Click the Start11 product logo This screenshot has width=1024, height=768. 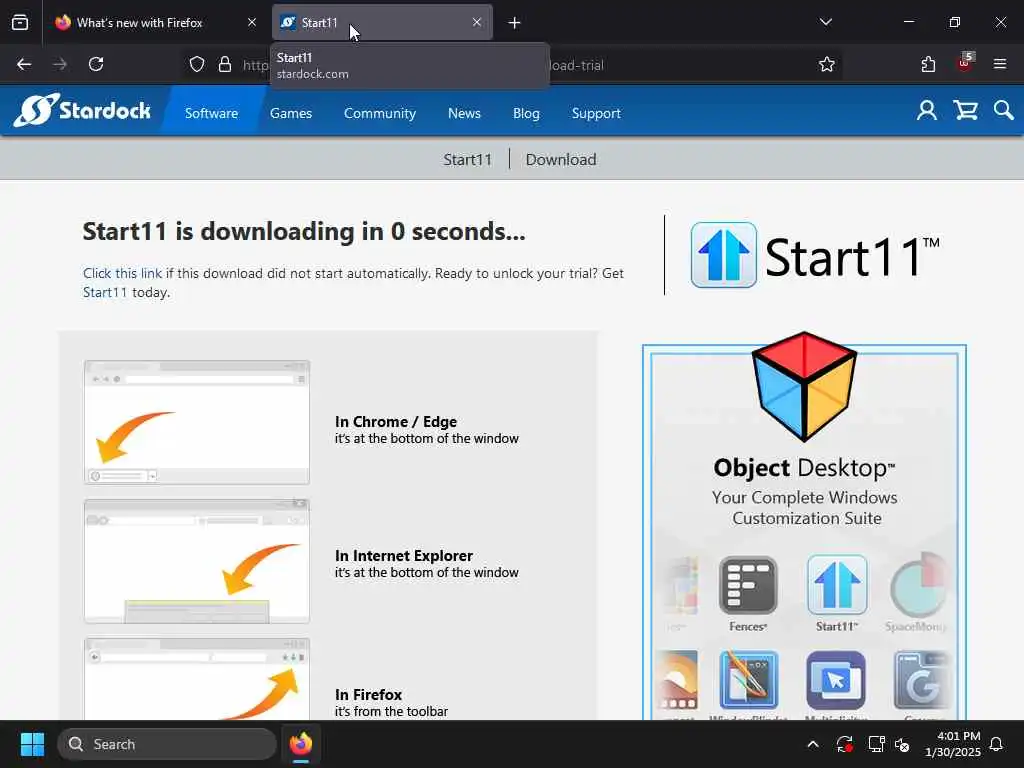(x=815, y=255)
